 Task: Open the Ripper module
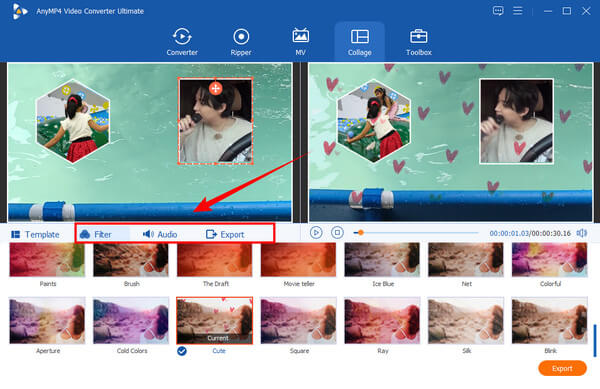tap(241, 42)
